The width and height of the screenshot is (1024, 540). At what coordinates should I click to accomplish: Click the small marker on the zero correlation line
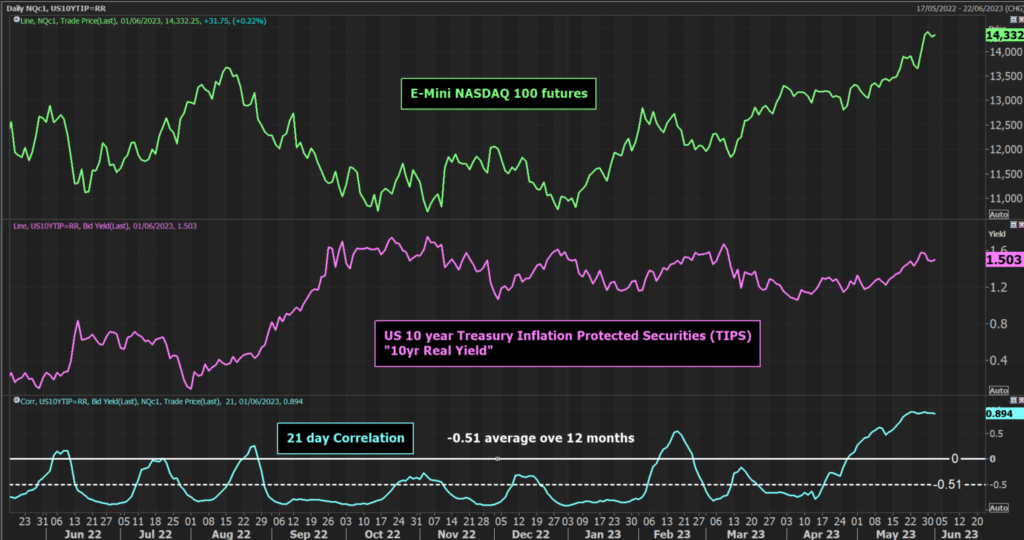(x=498, y=459)
